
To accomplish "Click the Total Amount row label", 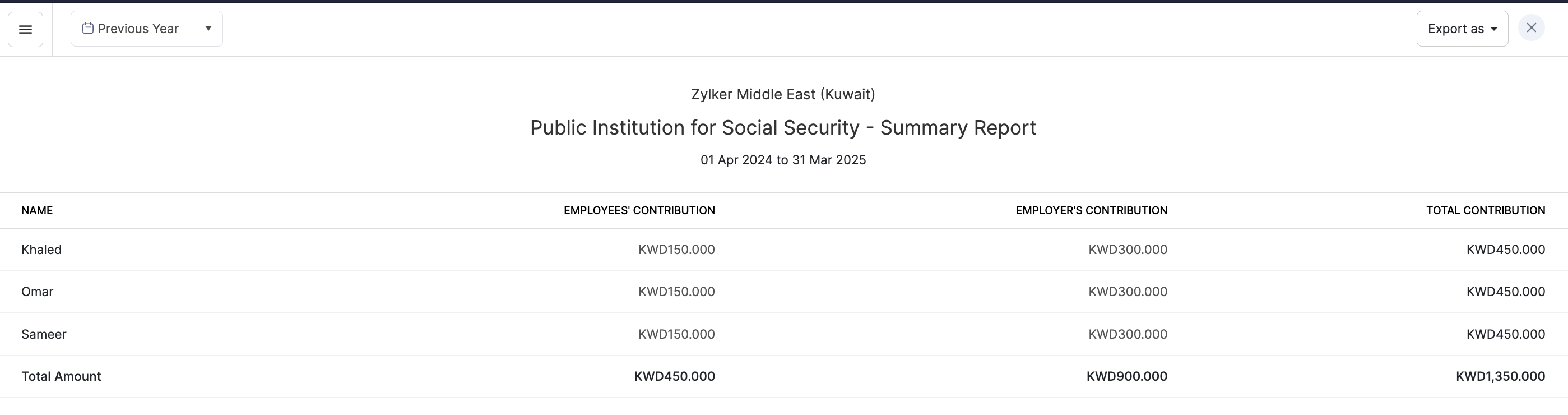I will [61, 377].
